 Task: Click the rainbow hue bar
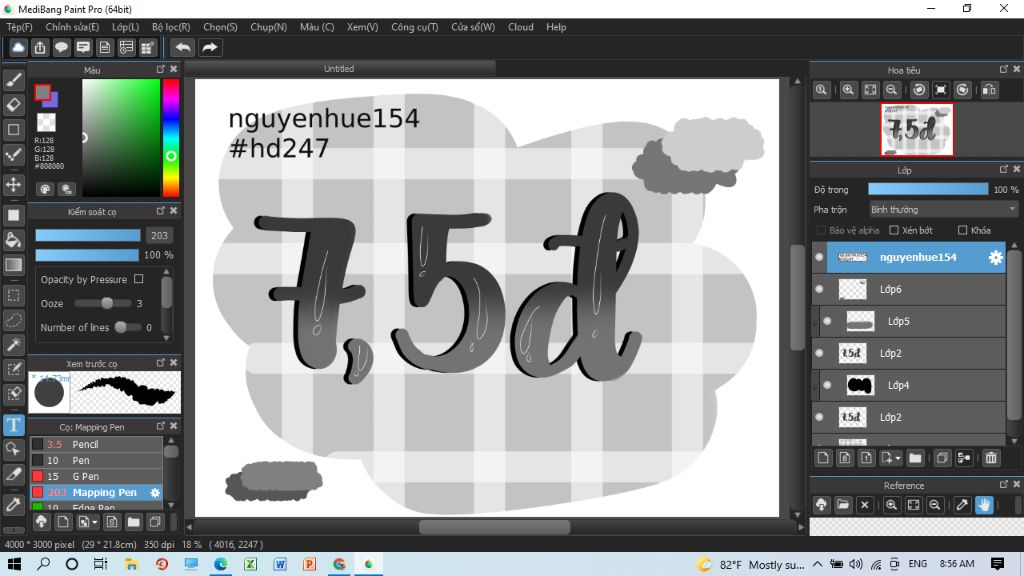170,137
